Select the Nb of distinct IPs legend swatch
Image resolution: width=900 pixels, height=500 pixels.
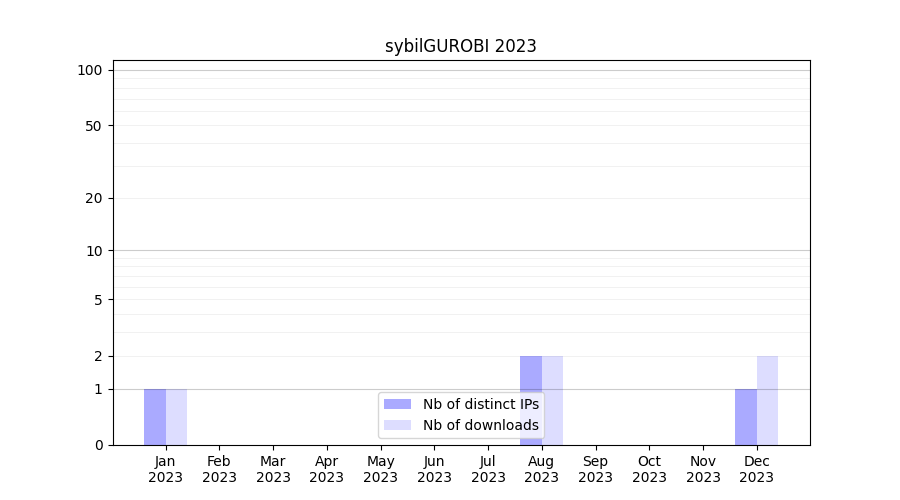397,404
